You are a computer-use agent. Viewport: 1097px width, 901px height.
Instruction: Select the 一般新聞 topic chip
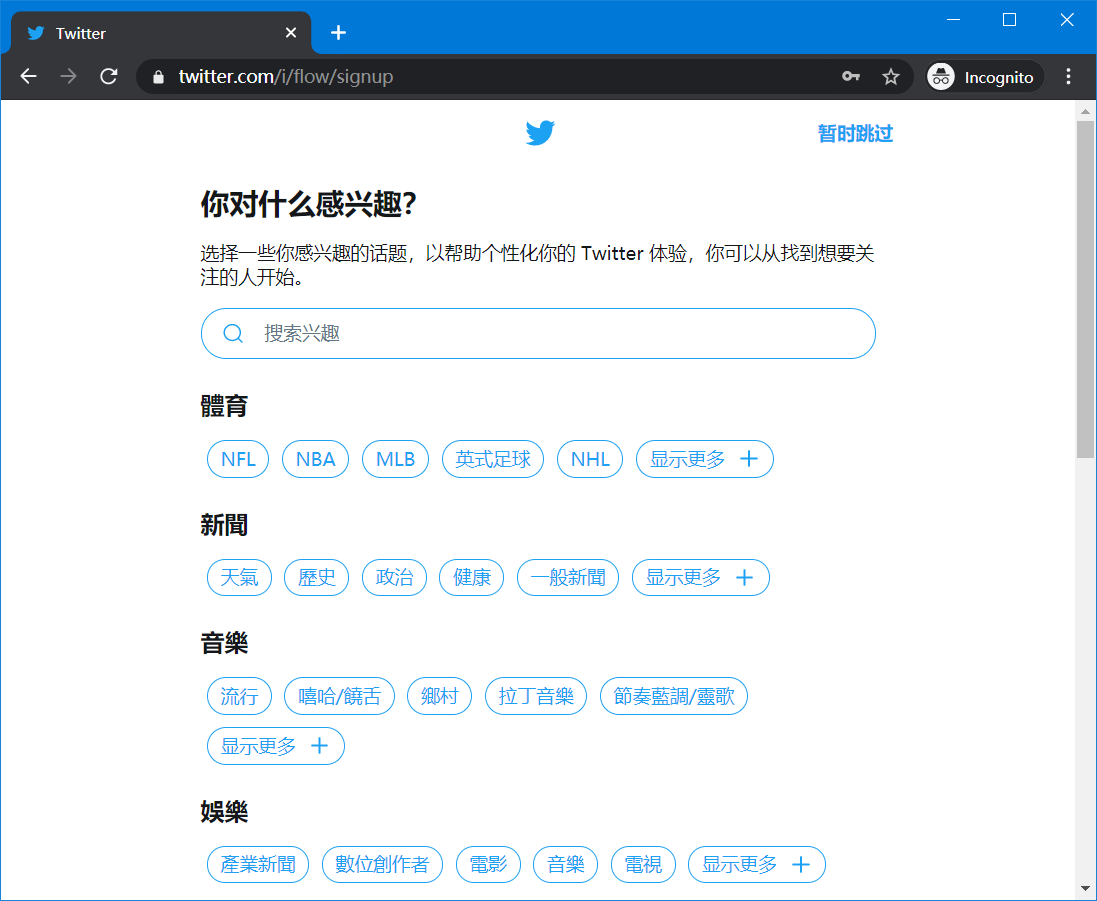pyautogui.click(x=568, y=577)
